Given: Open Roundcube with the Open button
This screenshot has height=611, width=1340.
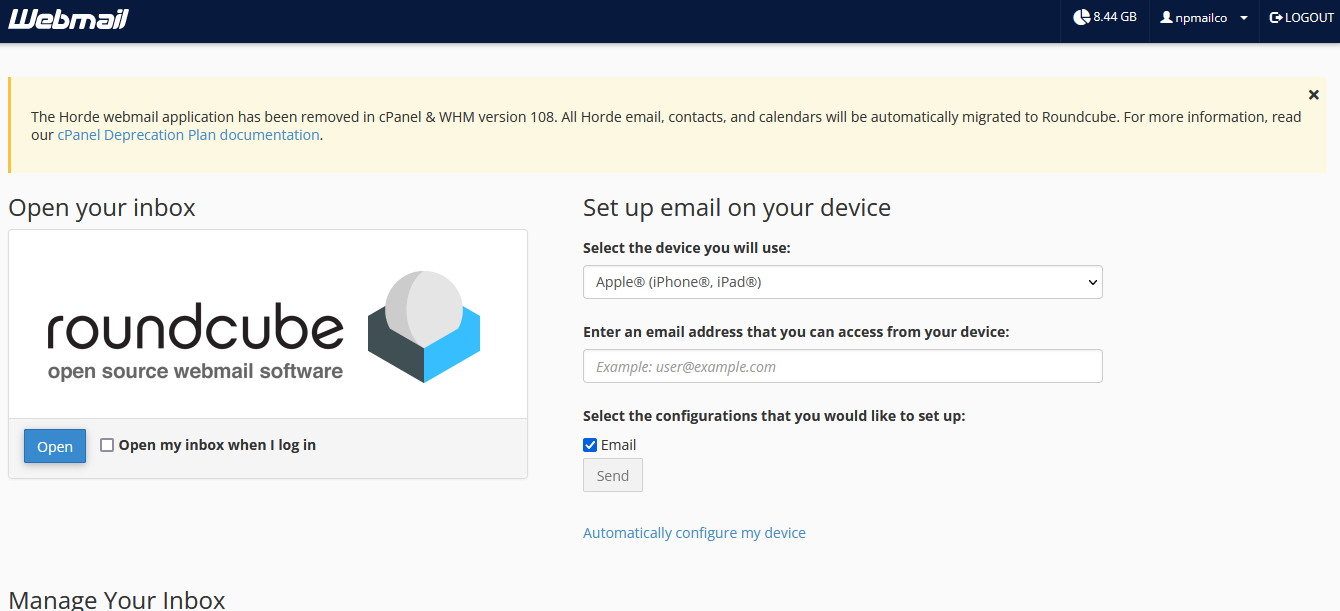Looking at the screenshot, I should click(55, 447).
